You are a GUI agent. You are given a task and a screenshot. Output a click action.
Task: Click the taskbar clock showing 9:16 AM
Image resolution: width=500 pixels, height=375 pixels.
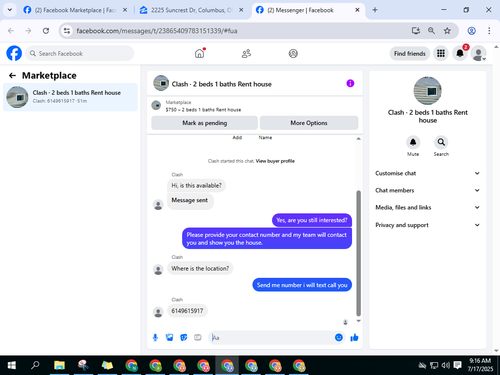480,365
